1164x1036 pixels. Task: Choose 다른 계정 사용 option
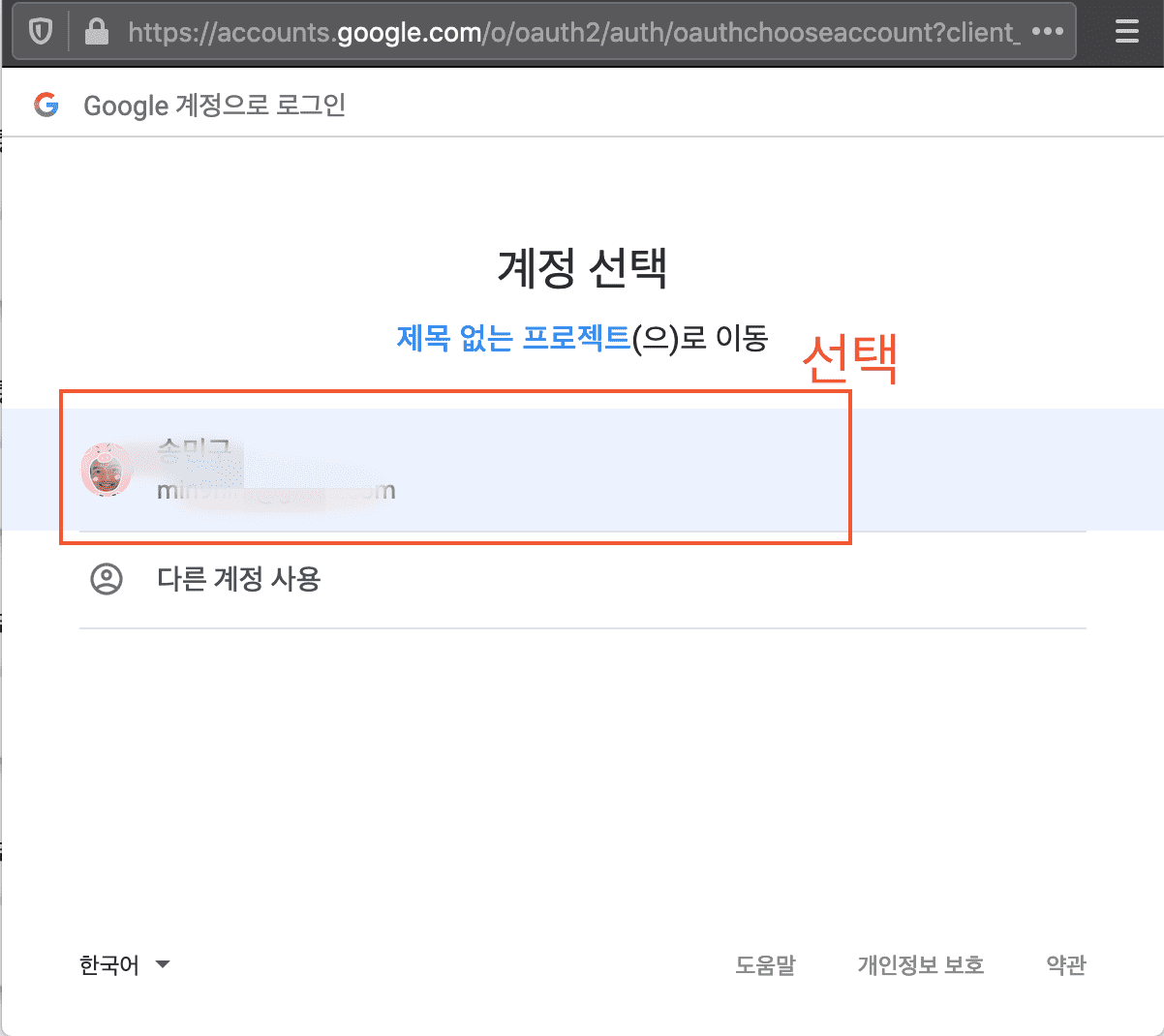click(238, 579)
